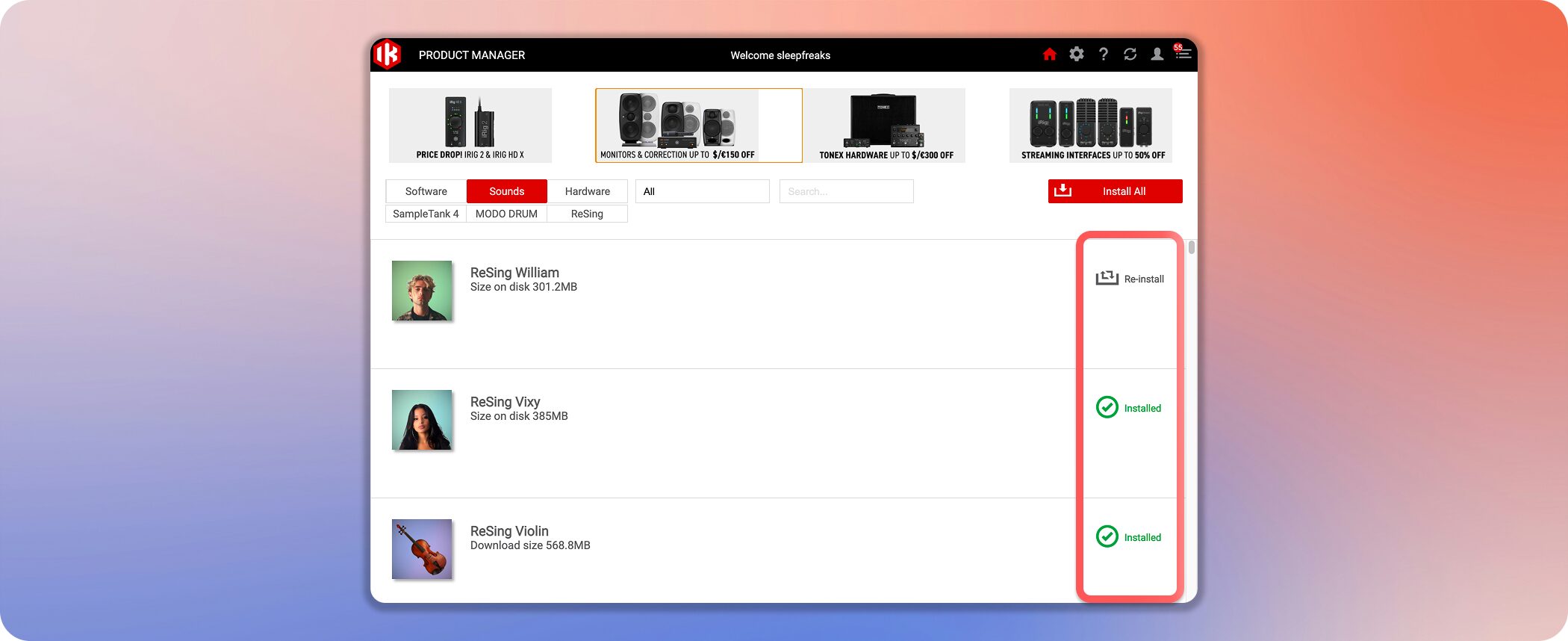Open the Monitors & Correction promo banner
The height and width of the screenshot is (641, 1568).
[x=698, y=126]
